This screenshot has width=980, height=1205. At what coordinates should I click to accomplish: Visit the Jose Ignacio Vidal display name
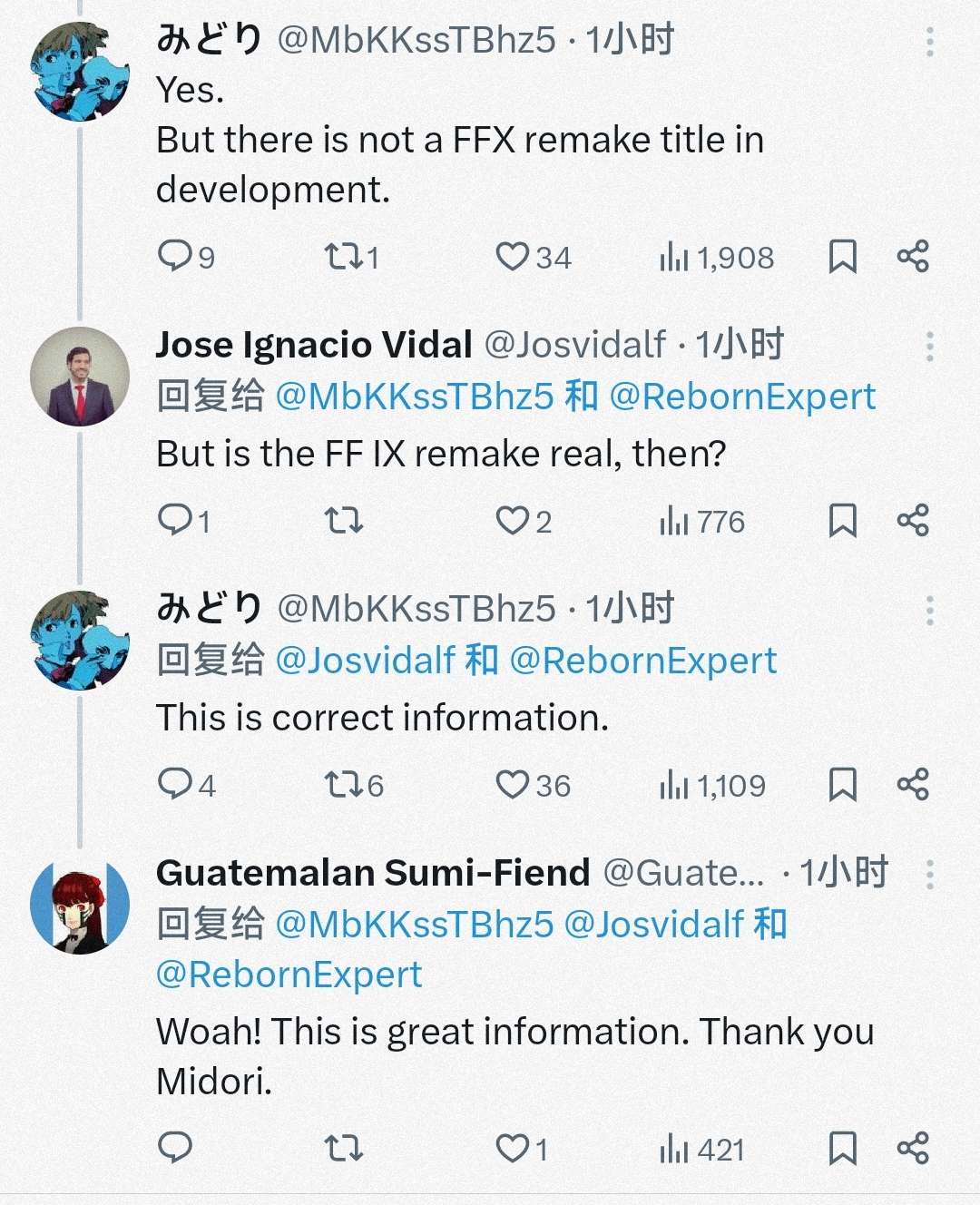point(314,345)
